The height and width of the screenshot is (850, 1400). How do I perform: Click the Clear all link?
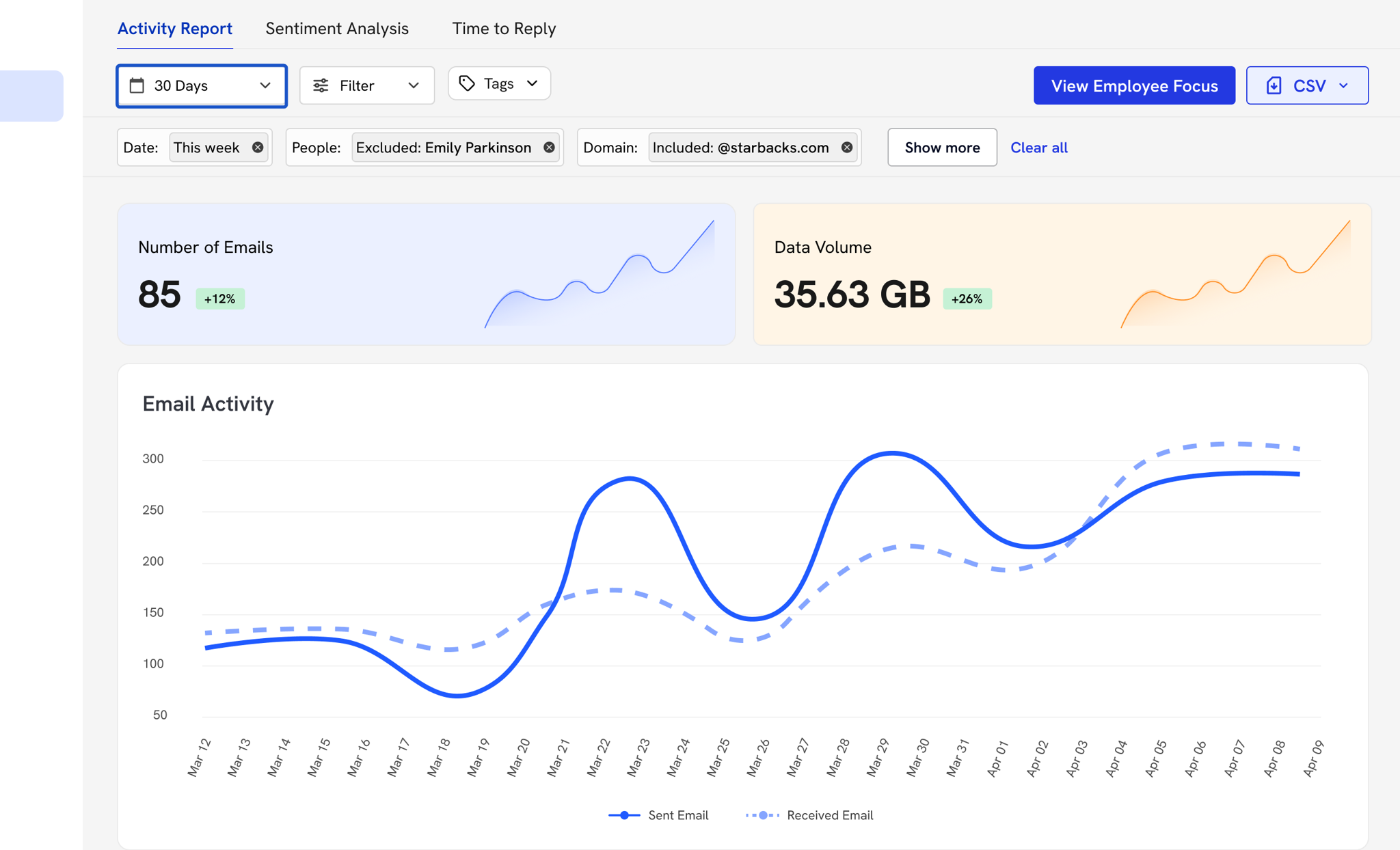[1038, 148]
